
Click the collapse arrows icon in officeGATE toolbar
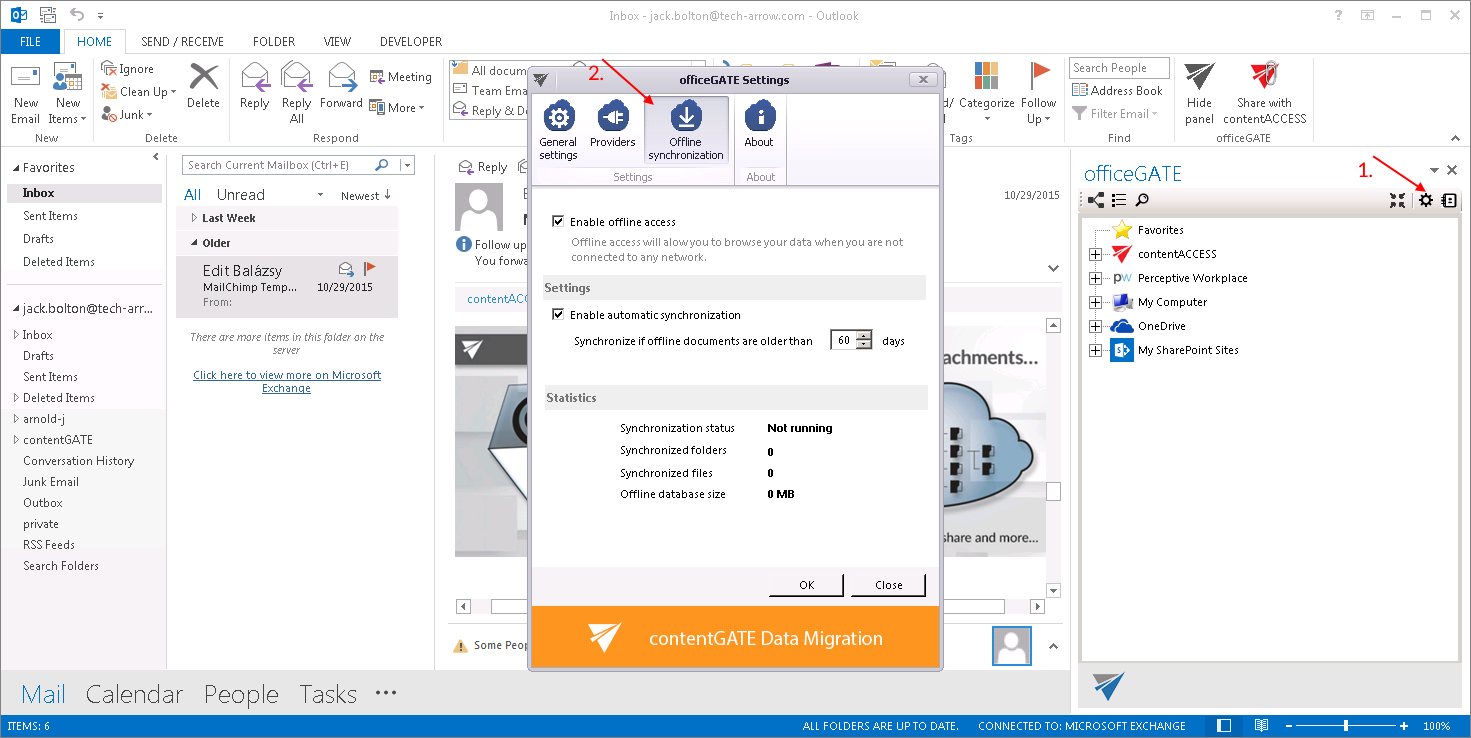pyautogui.click(x=1397, y=200)
